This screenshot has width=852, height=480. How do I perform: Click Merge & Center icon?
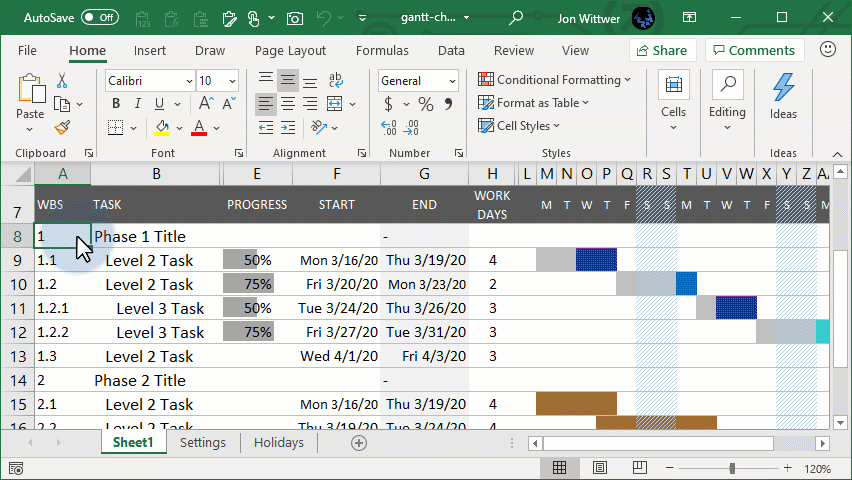click(x=335, y=103)
